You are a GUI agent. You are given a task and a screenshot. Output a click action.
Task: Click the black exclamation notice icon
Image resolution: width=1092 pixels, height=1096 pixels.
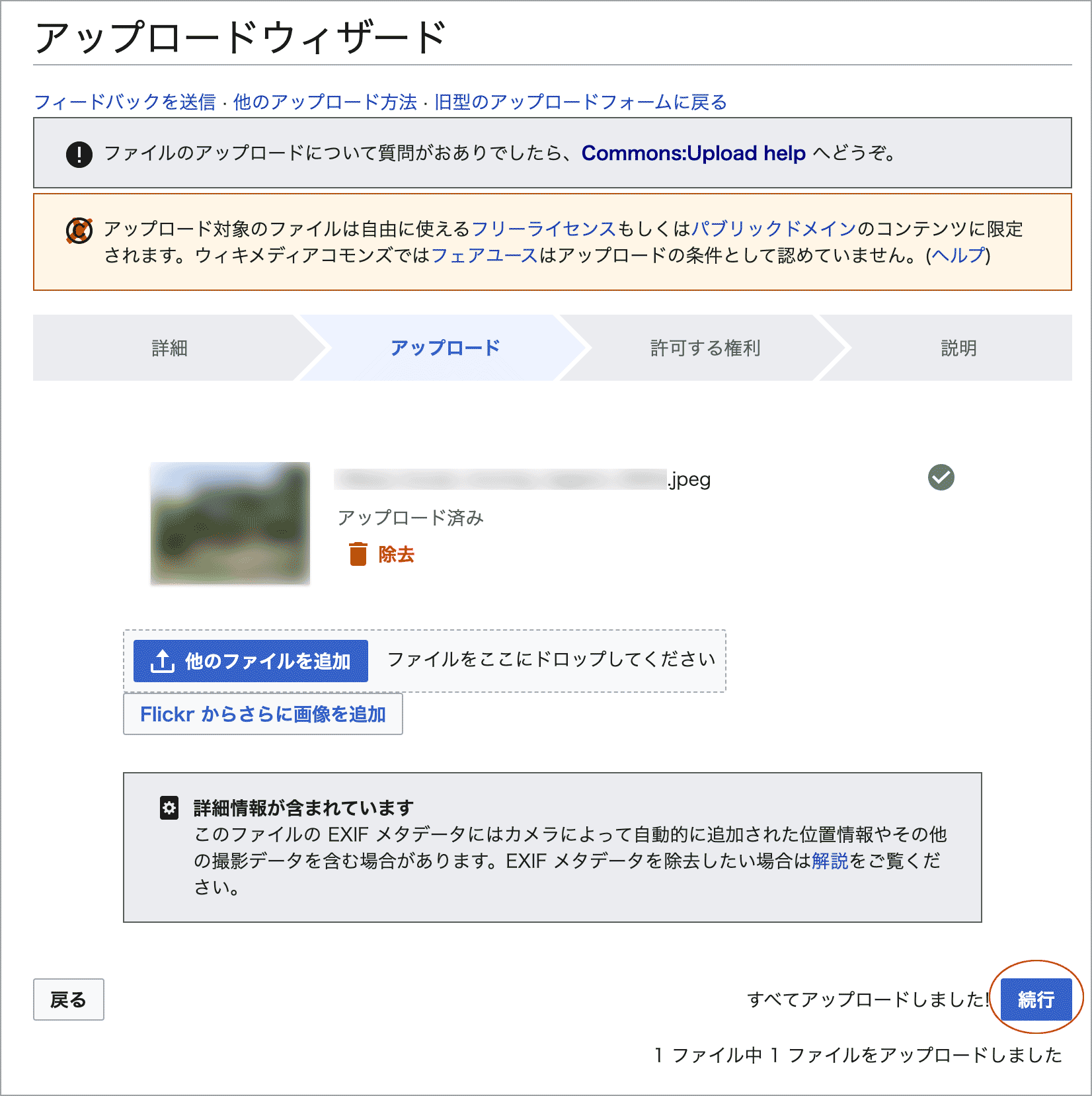click(79, 154)
